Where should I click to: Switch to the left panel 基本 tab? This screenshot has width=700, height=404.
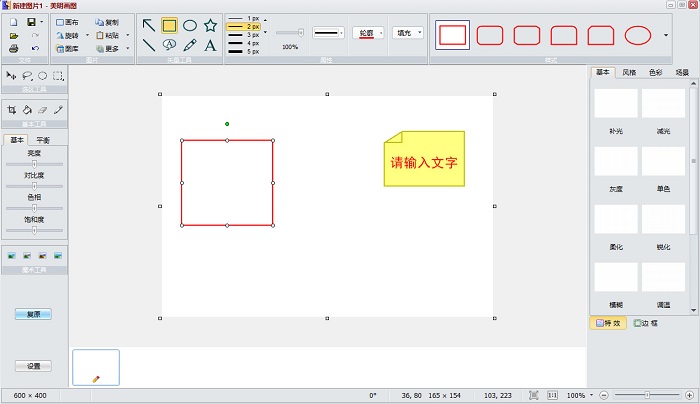(x=17, y=140)
